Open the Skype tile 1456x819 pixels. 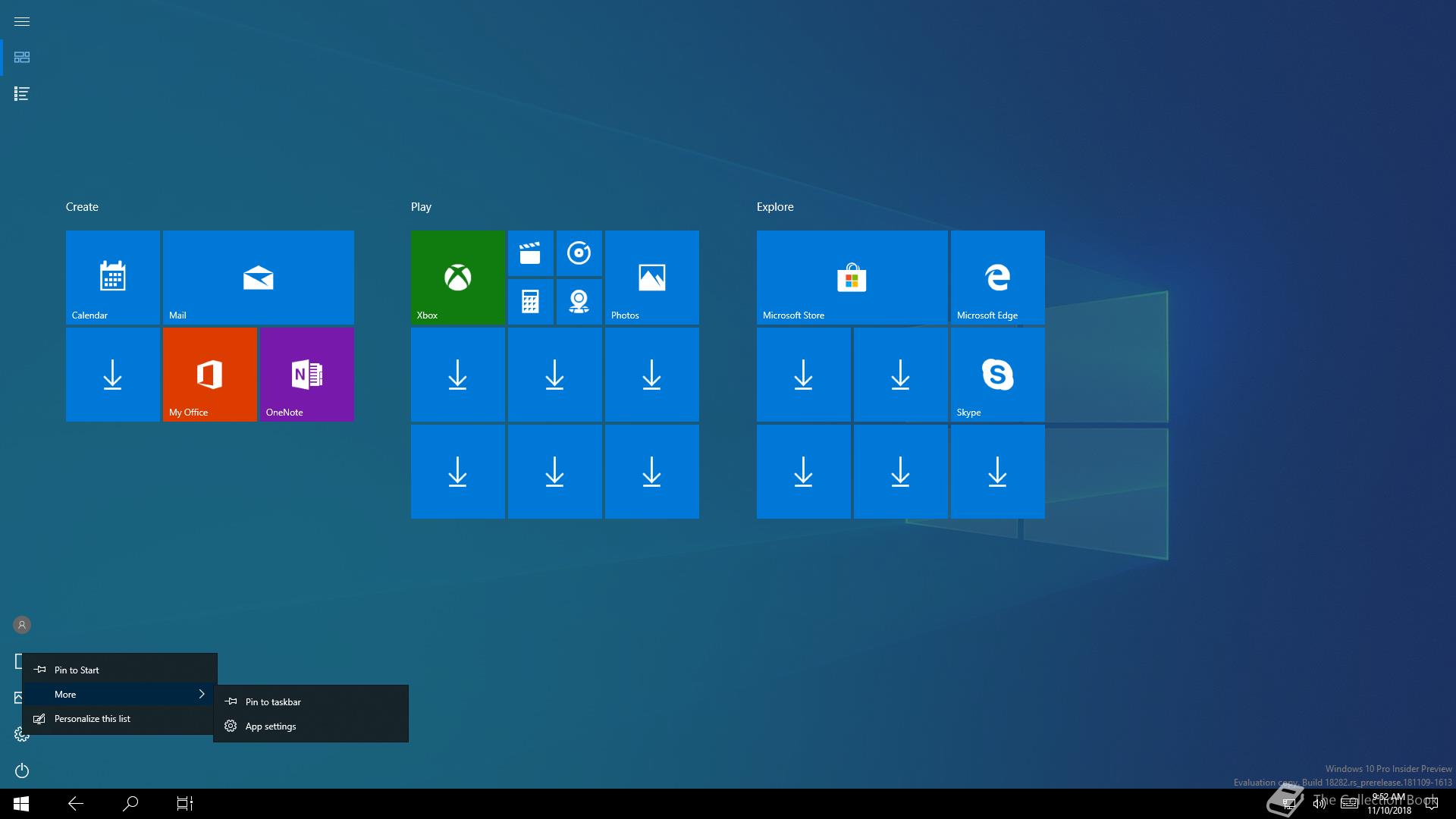998,375
